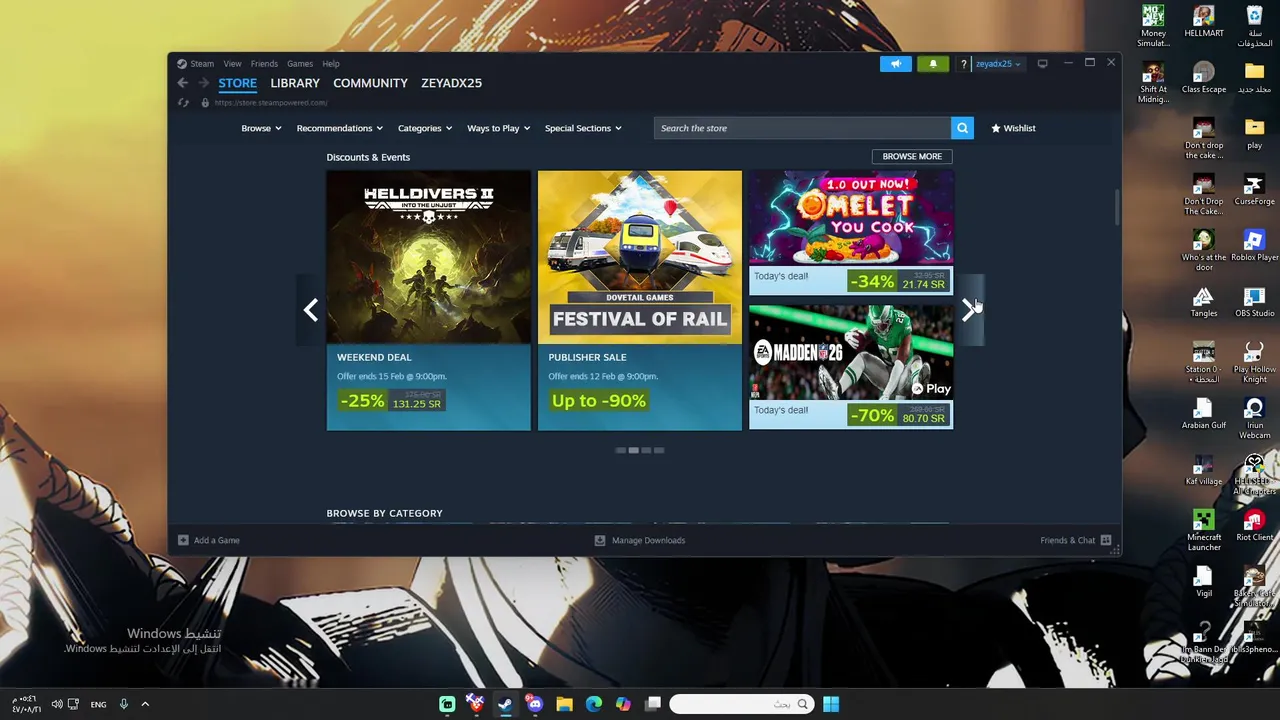Viewport: 1280px width, 720px height.
Task: Open the Help menu
Action: pyautogui.click(x=331, y=64)
